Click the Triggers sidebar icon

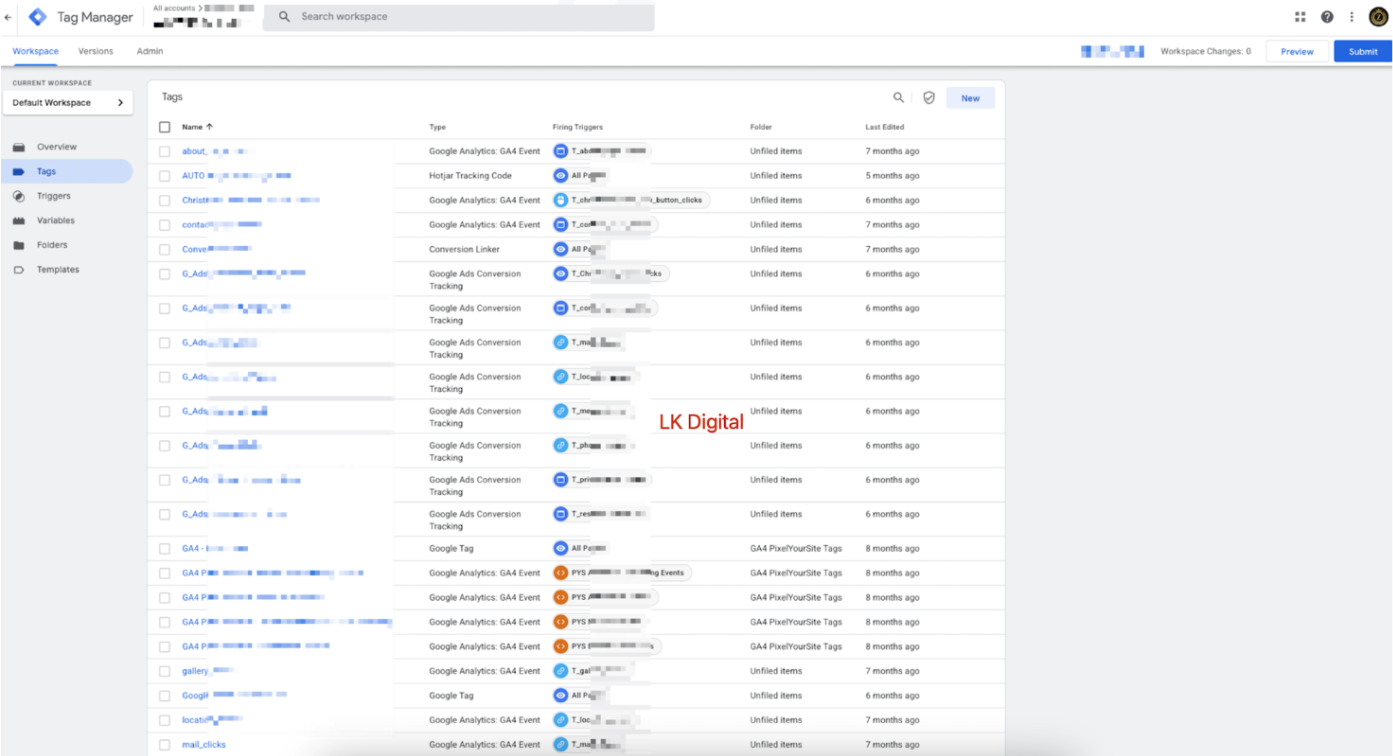coord(19,196)
